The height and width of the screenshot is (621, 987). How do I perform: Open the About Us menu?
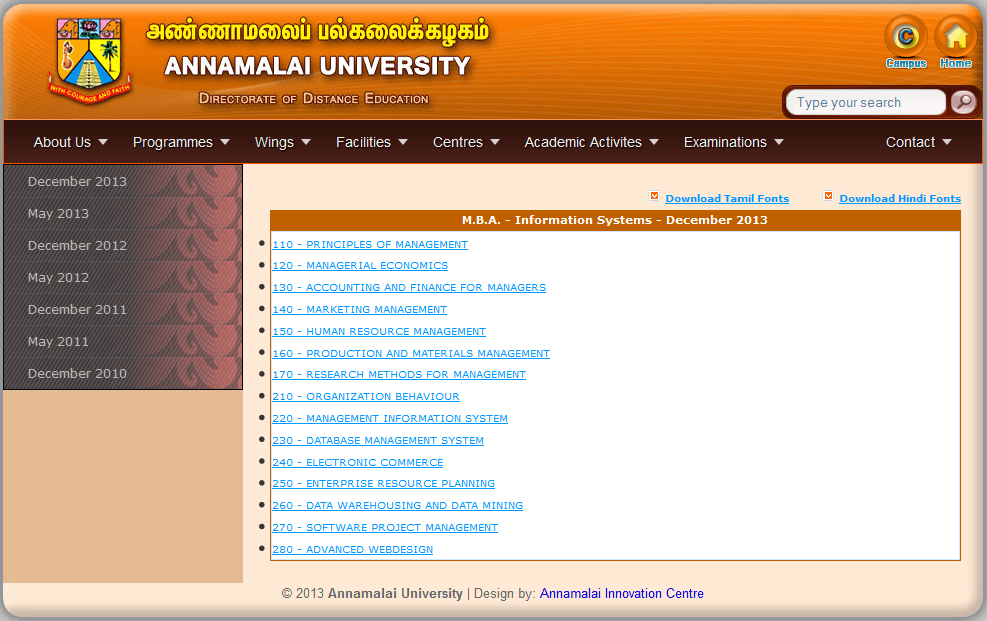[62, 142]
